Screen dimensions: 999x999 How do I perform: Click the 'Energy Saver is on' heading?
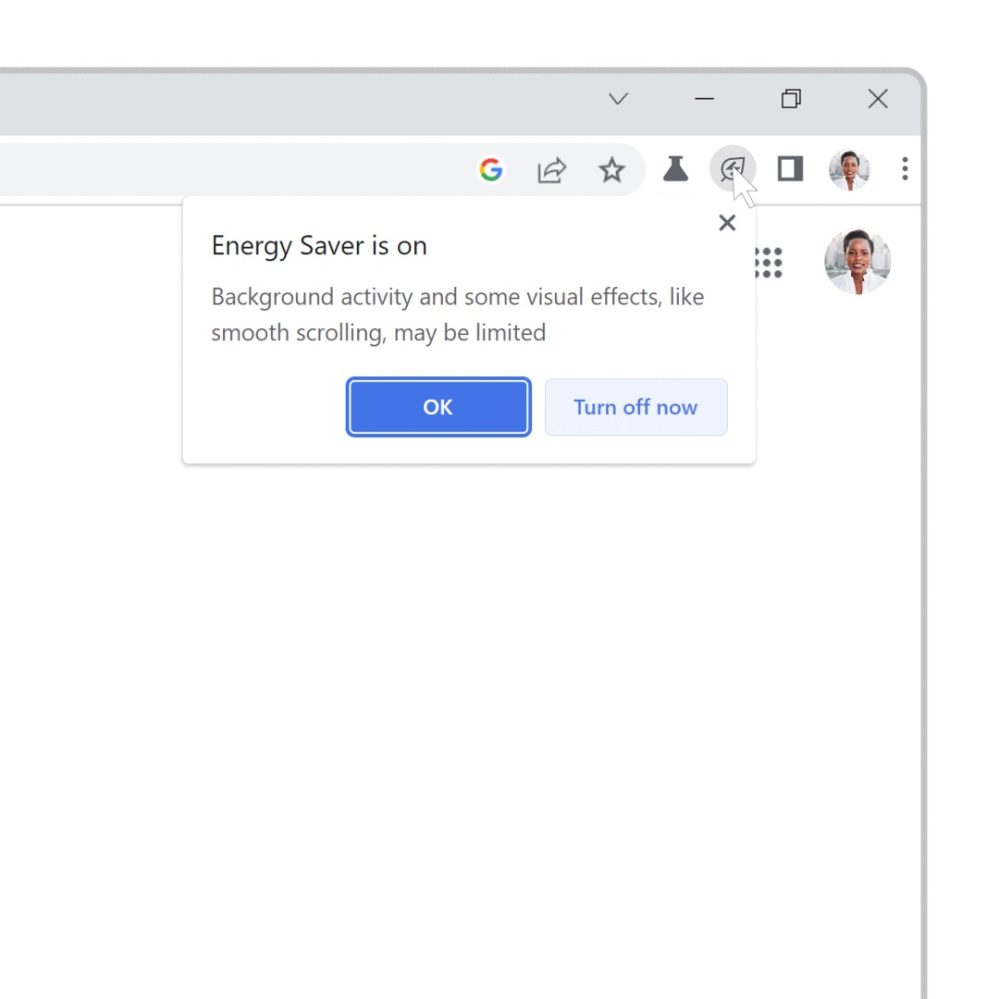[x=319, y=246]
